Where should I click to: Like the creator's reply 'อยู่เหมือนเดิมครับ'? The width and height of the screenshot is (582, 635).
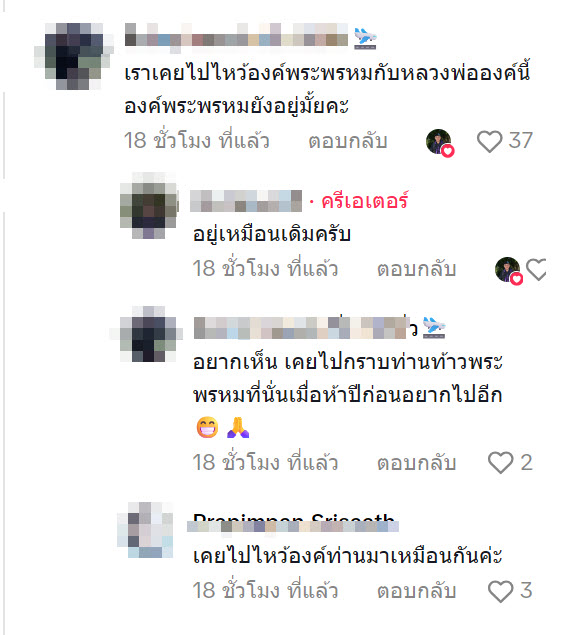[x=536, y=269]
